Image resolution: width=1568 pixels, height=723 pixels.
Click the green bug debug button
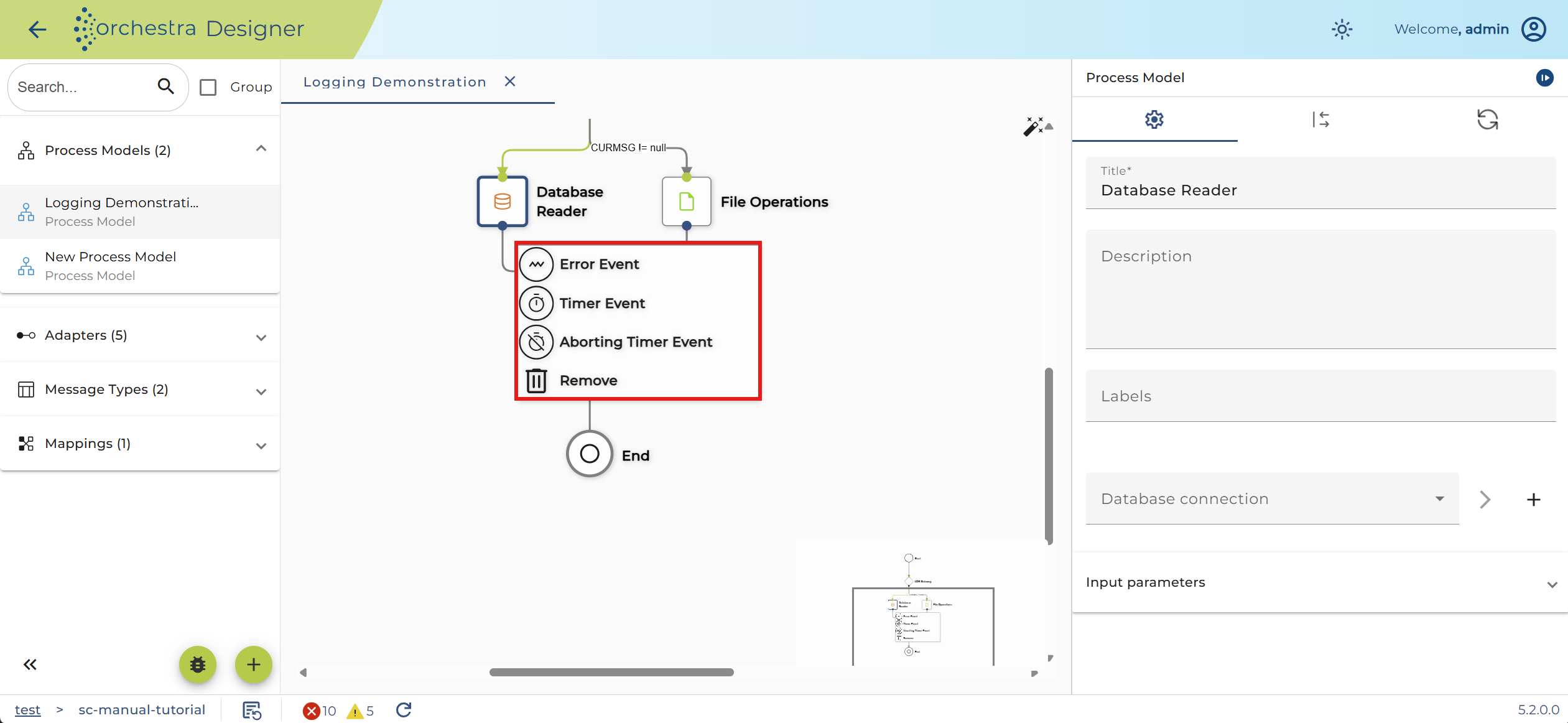198,665
